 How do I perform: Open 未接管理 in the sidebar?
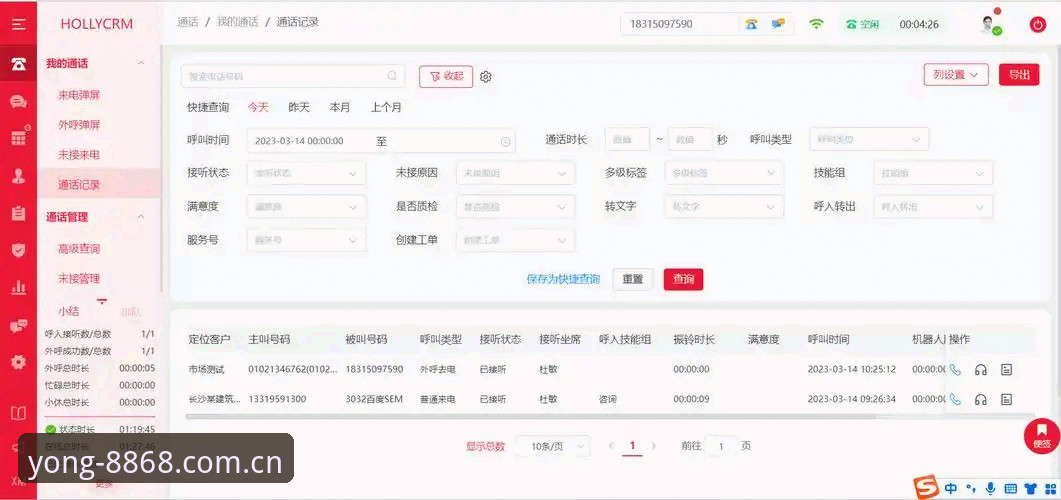[x=79, y=279]
